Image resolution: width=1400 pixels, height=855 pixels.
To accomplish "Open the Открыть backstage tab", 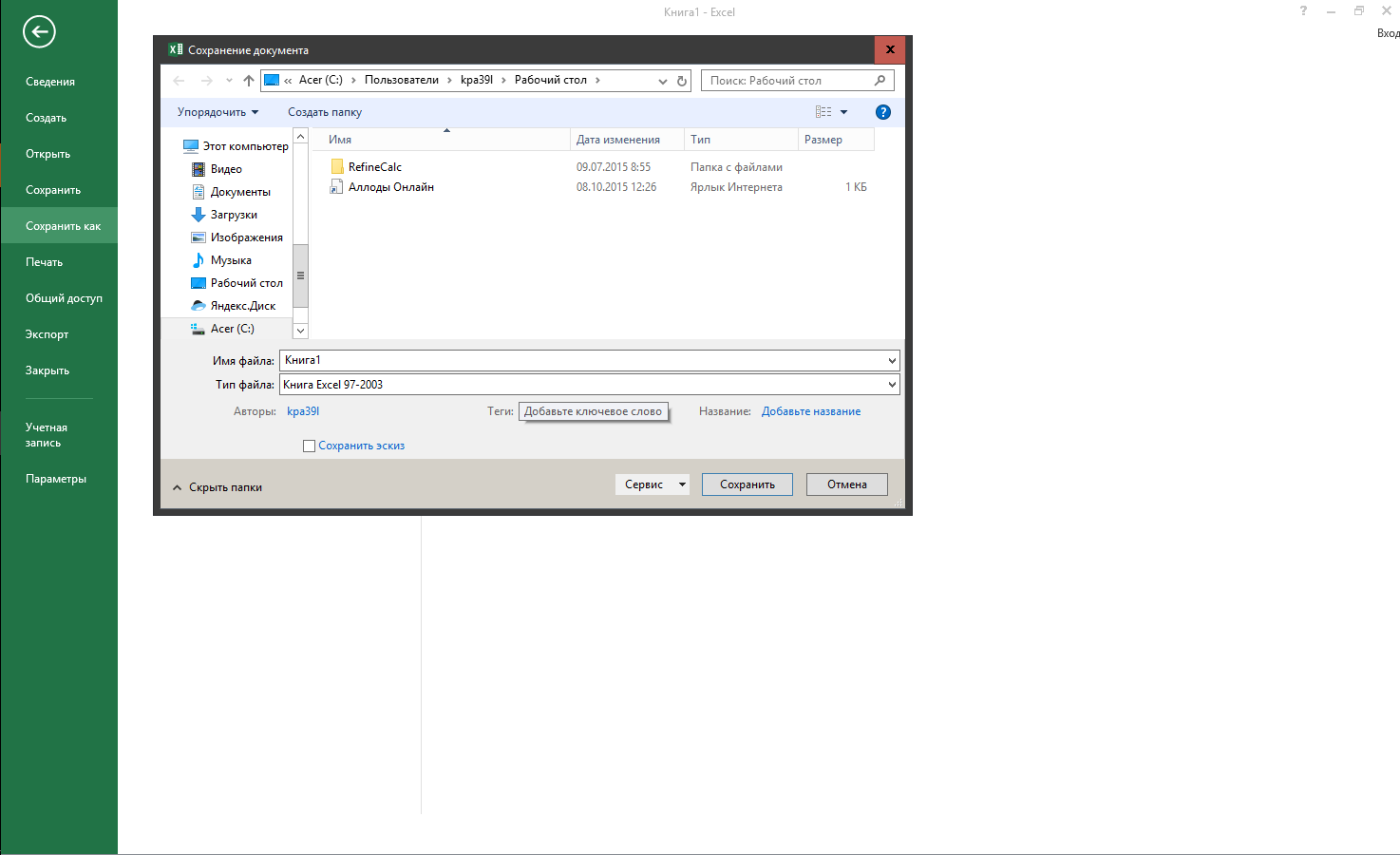I will (59, 154).
